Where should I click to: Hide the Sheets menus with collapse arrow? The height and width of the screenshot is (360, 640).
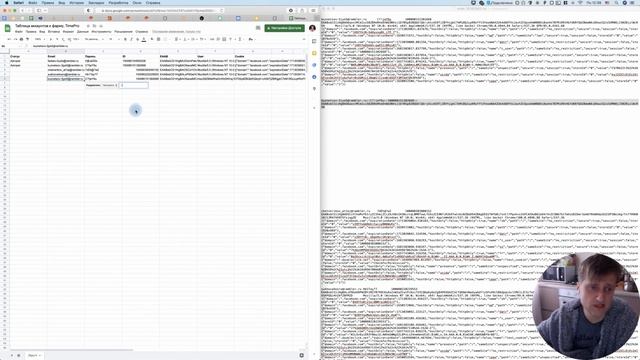coord(304,39)
